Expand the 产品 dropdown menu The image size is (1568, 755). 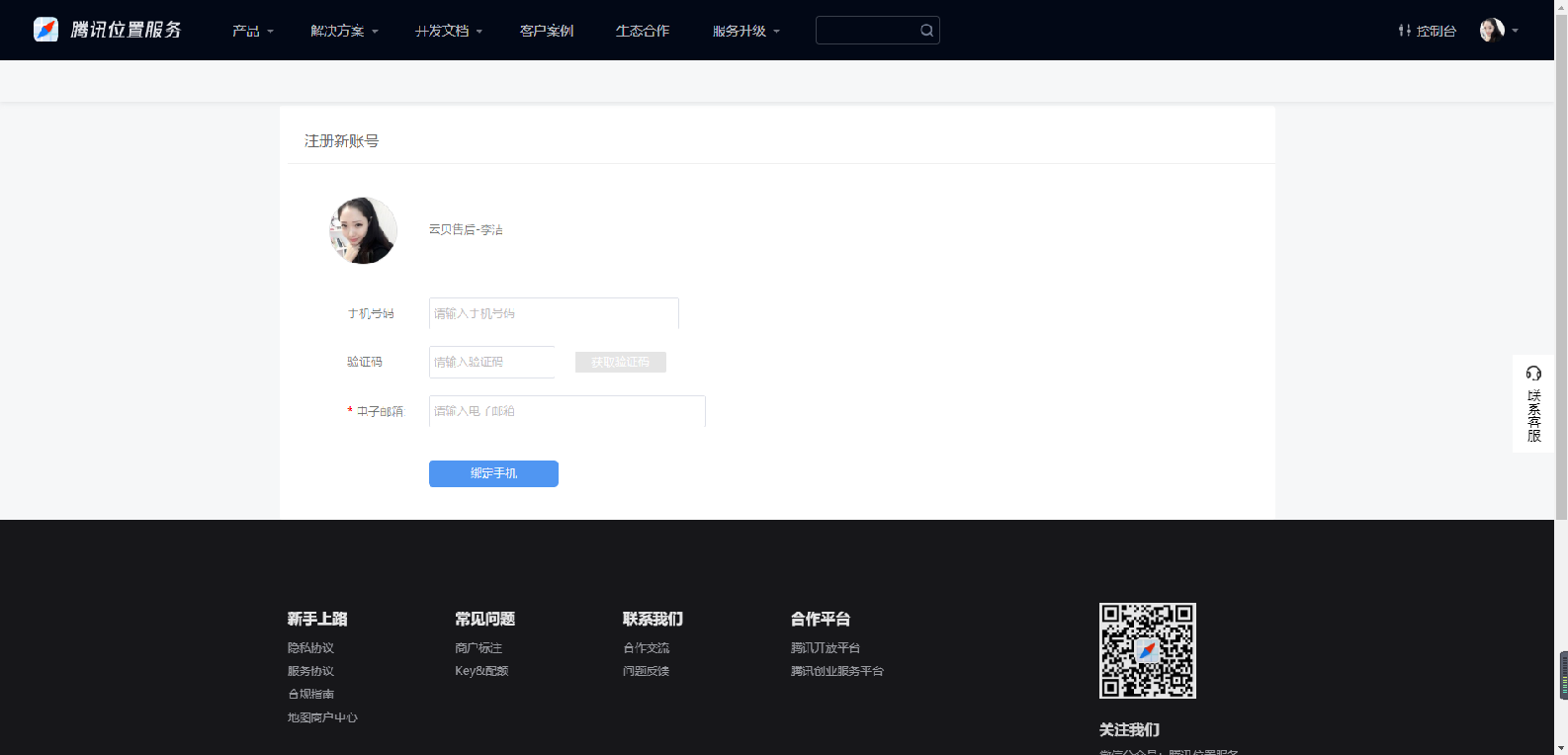[253, 31]
